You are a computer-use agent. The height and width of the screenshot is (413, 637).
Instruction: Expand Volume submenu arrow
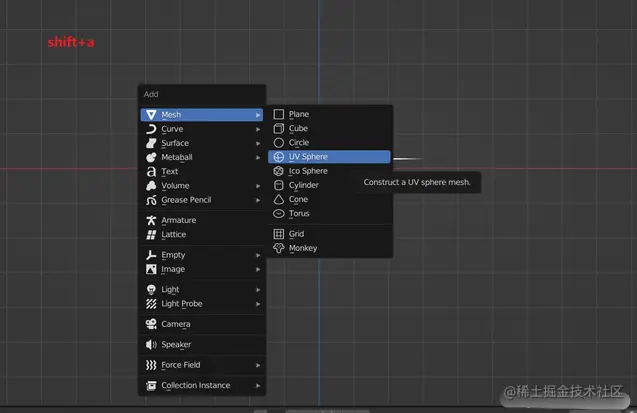pos(258,186)
